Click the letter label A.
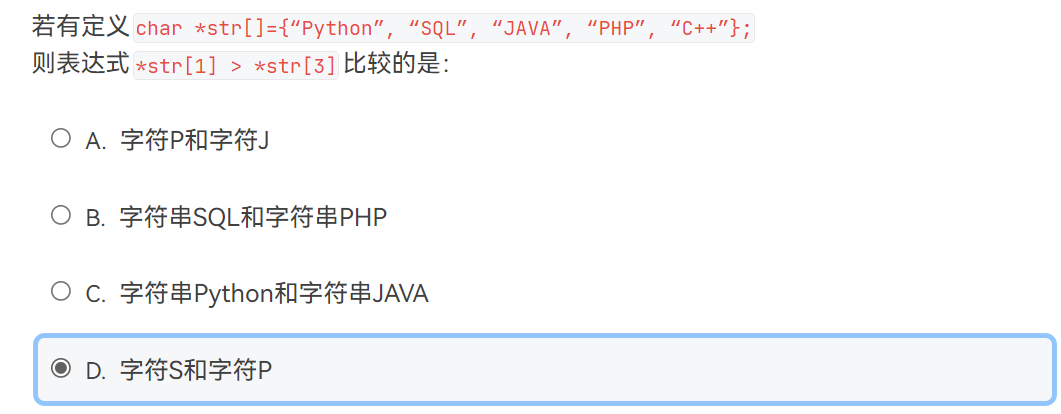Viewport: 1061px width, 414px height. pos(95,141)
